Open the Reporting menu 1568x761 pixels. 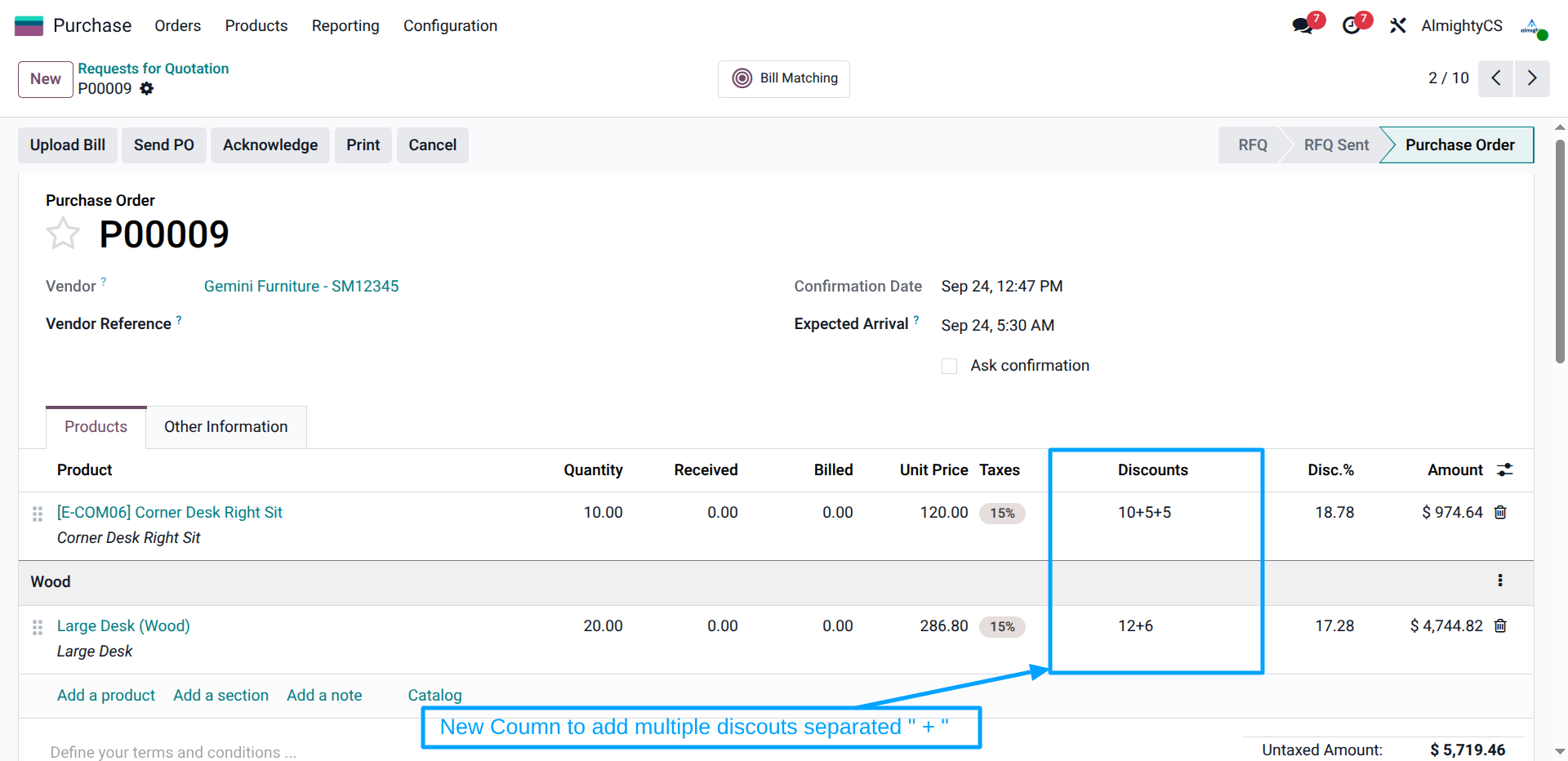tap(345, 26)
